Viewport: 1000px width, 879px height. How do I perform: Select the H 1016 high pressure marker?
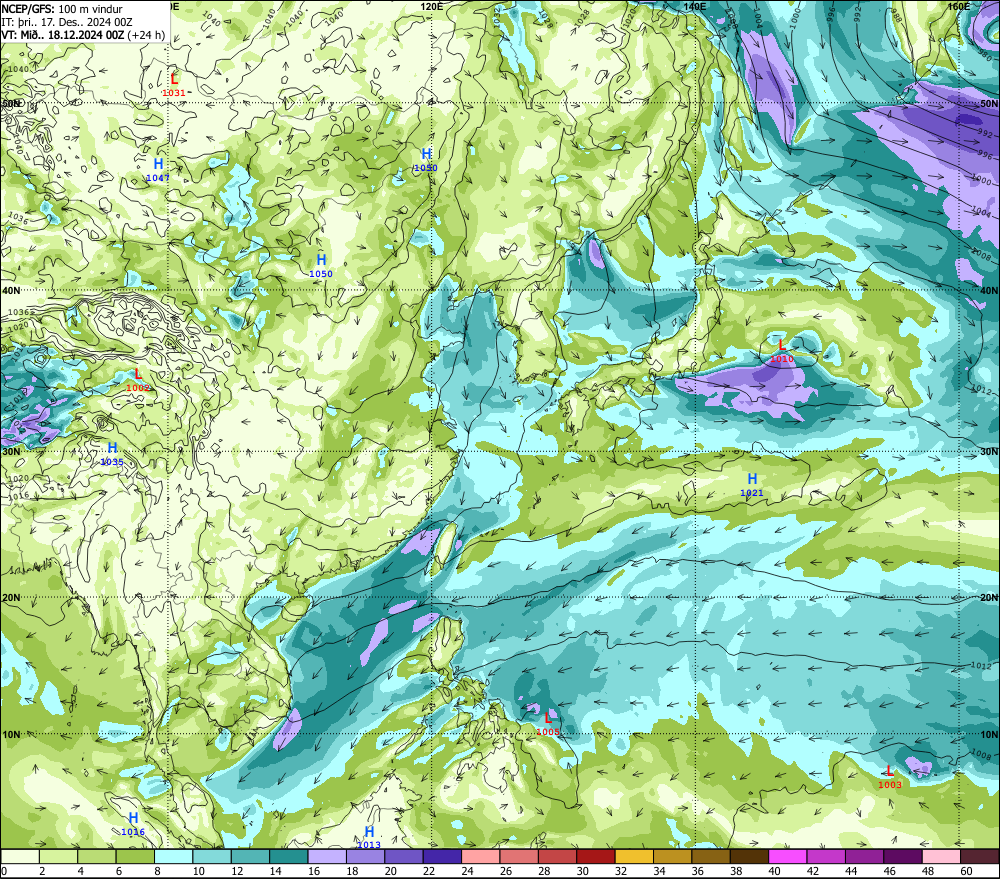pyautogui.click(x=133, y=824)
